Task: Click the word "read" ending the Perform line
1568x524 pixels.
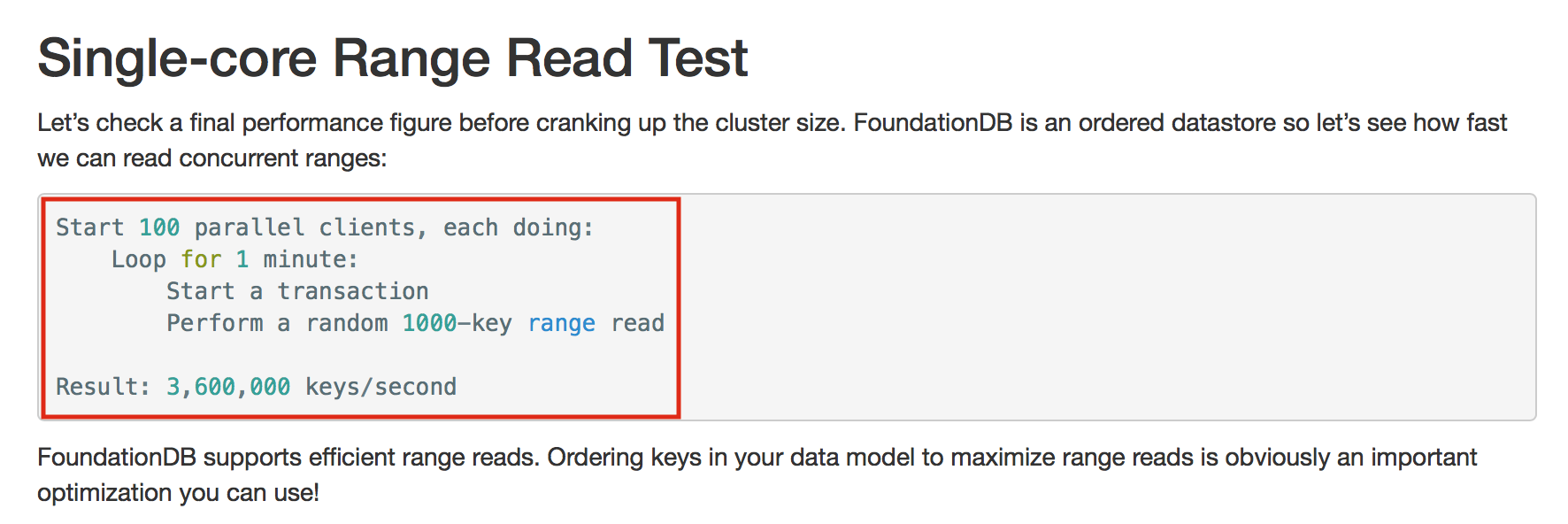Action: pos(637,323)
